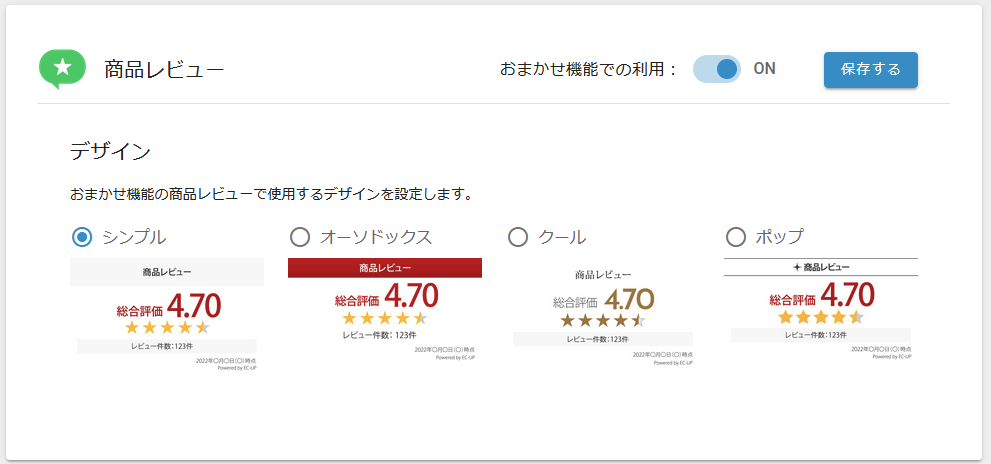This screenshot has height=464, width=991.
Task: Choose the オーソドックス design radio button
Action: tap(300, 237)
